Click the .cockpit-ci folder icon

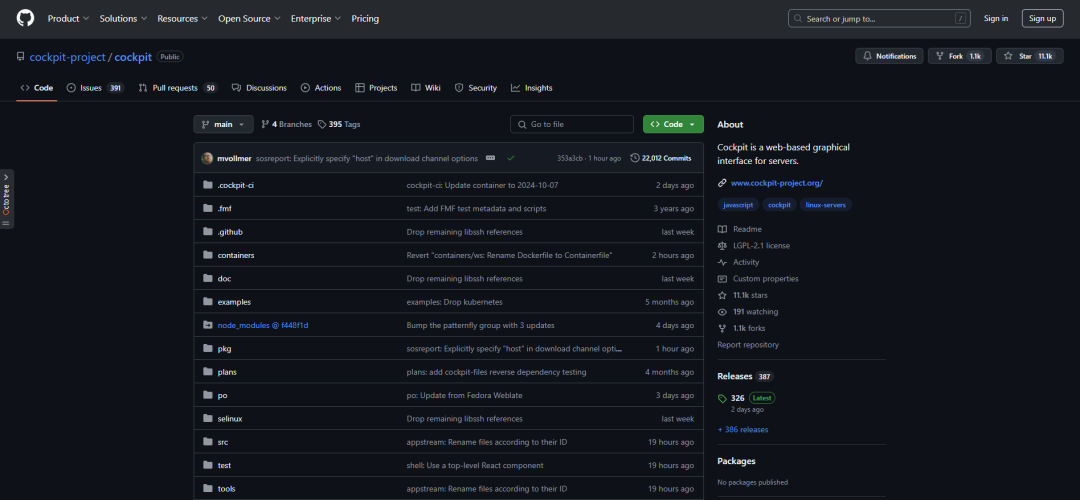click(x=207, y=185)
